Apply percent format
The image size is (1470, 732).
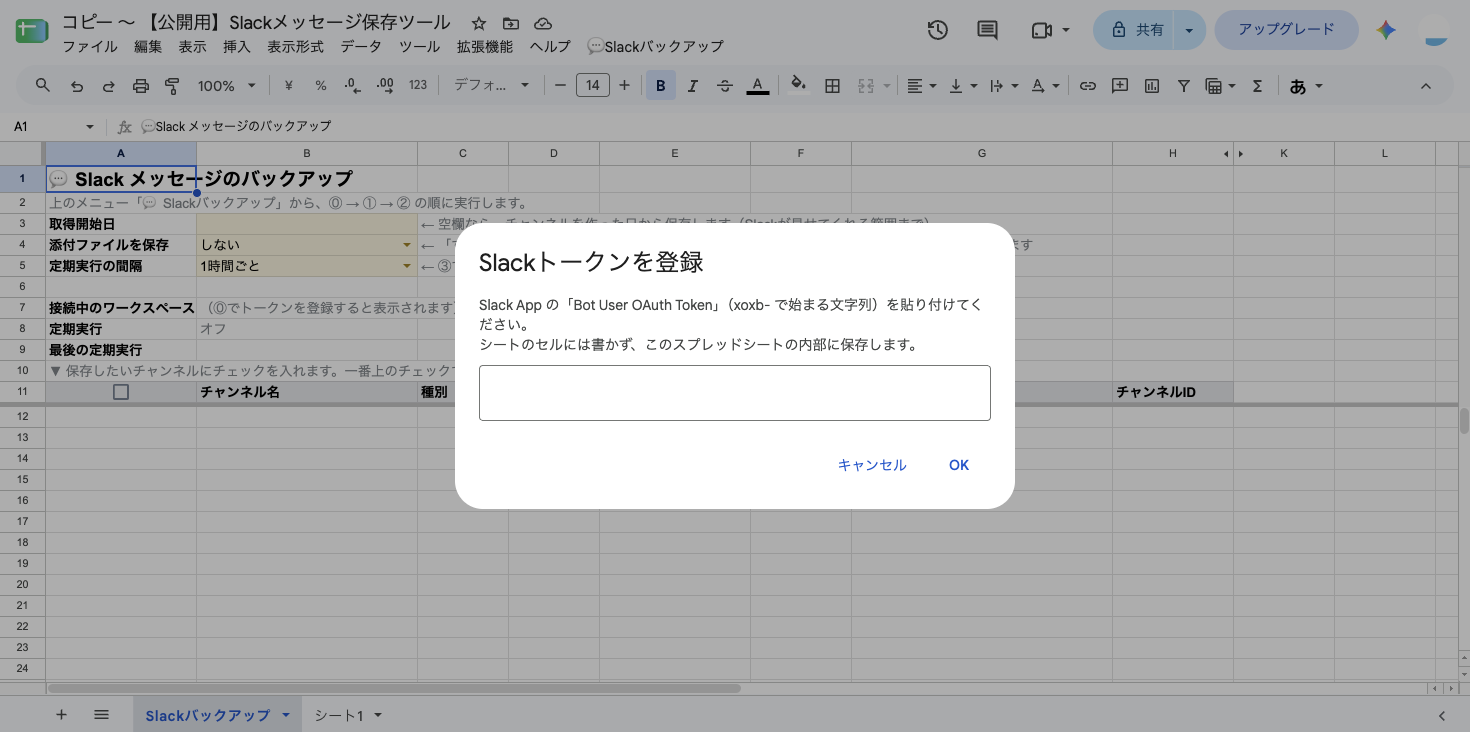pyautogui.click(x=321, y=86)
